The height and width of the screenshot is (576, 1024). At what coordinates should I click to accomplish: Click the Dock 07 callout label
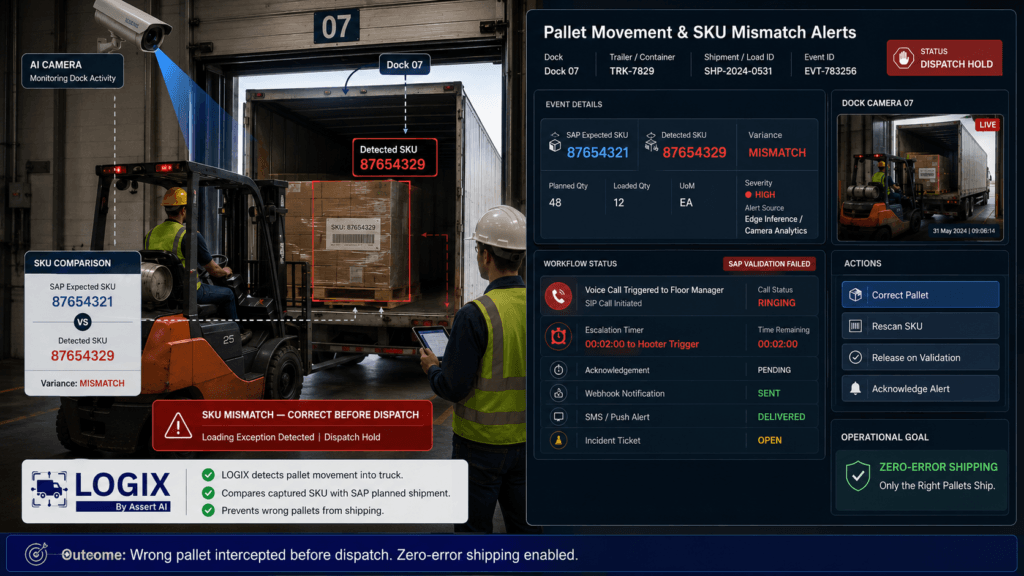click(x=404, y=65)
